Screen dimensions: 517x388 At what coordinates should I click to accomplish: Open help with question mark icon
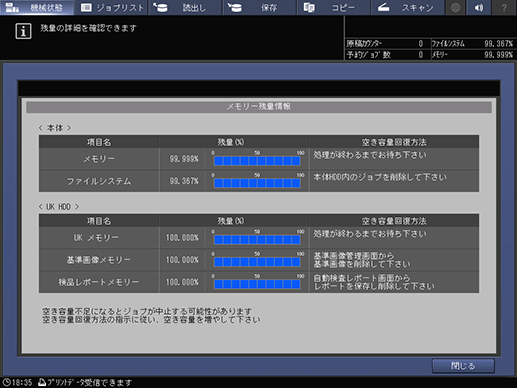click(x=504, y=7)
